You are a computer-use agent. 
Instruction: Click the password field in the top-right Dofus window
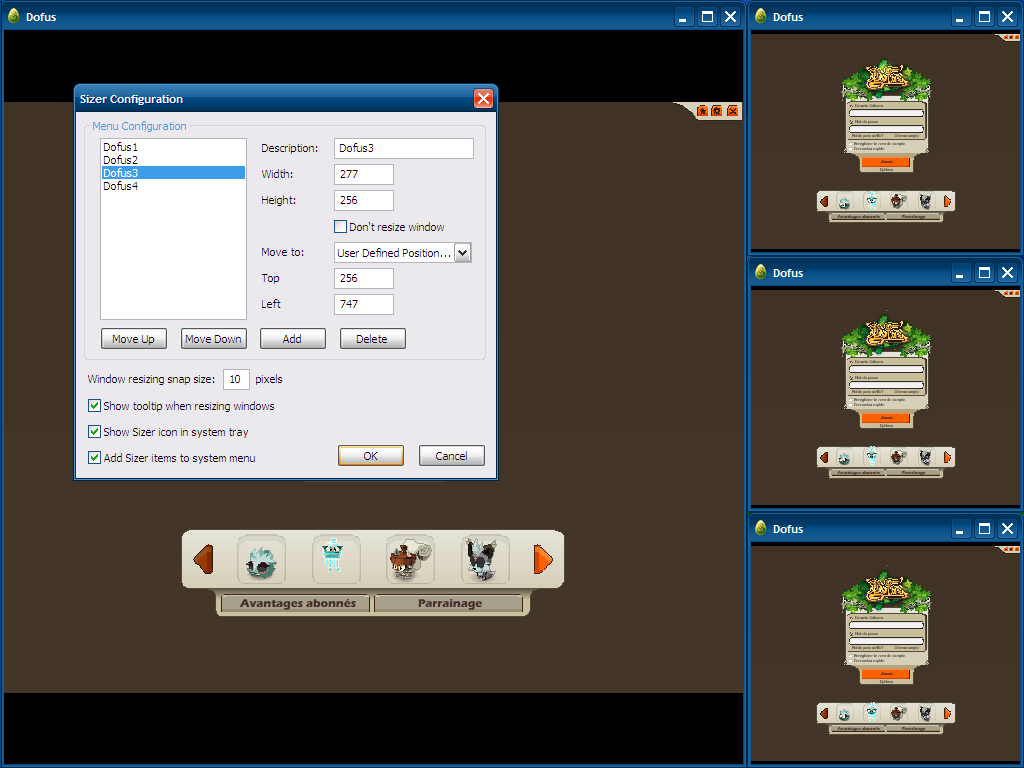tap(886, 129)
